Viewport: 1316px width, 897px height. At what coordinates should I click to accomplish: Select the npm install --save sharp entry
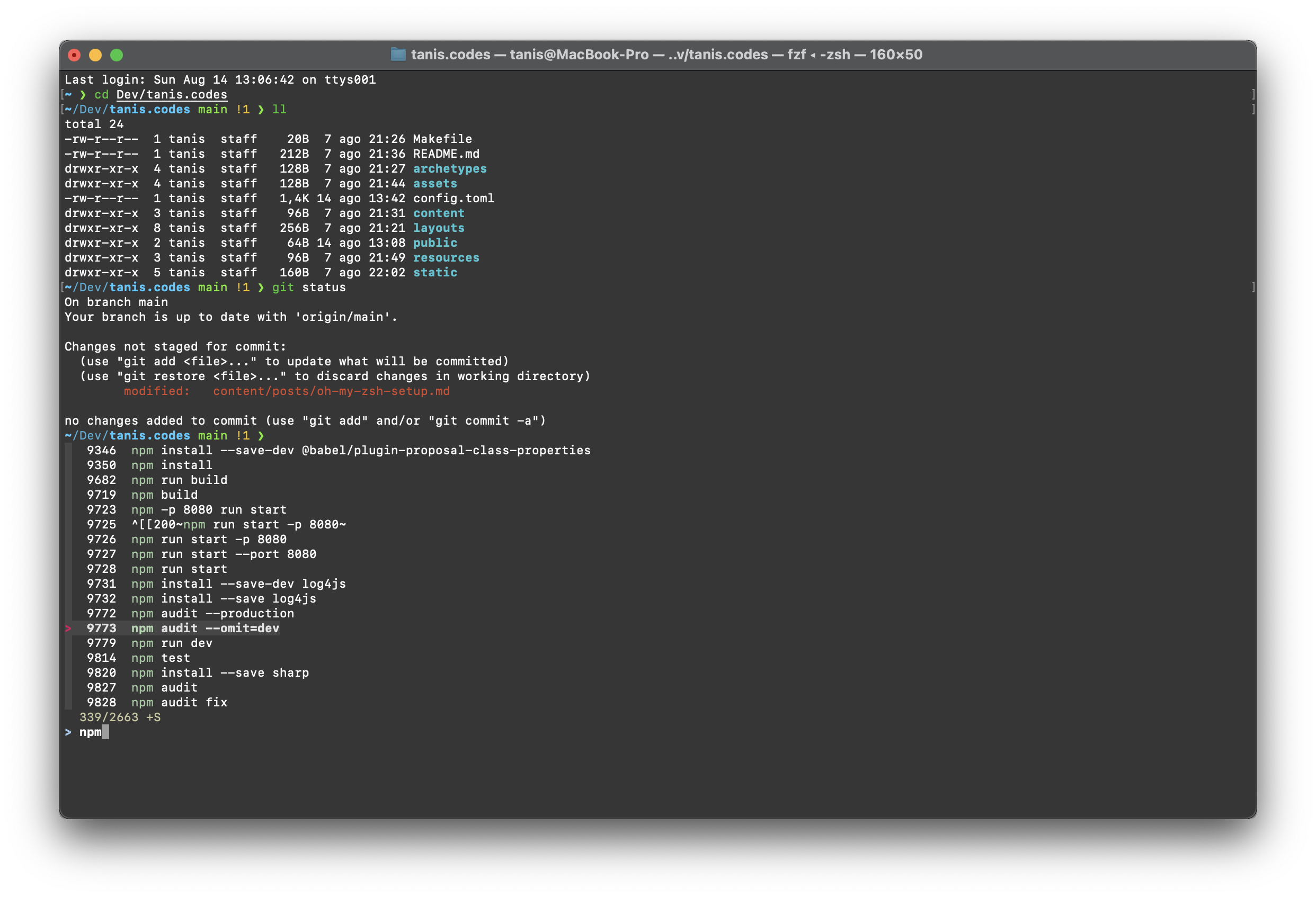[x=220, y=672]
